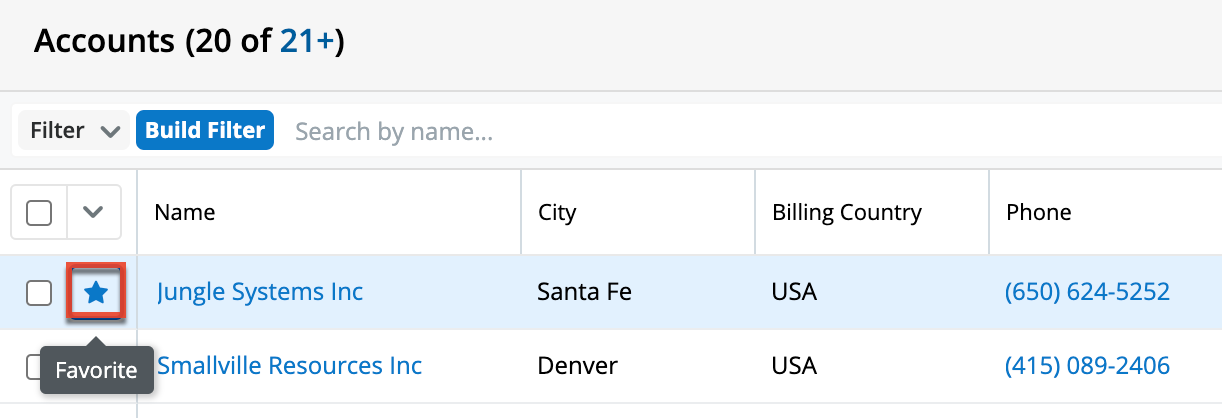The height and width of the screenshot is (418, 1222).
Task: Click phone number (415) 089-2406
Action: (1087, 366)
